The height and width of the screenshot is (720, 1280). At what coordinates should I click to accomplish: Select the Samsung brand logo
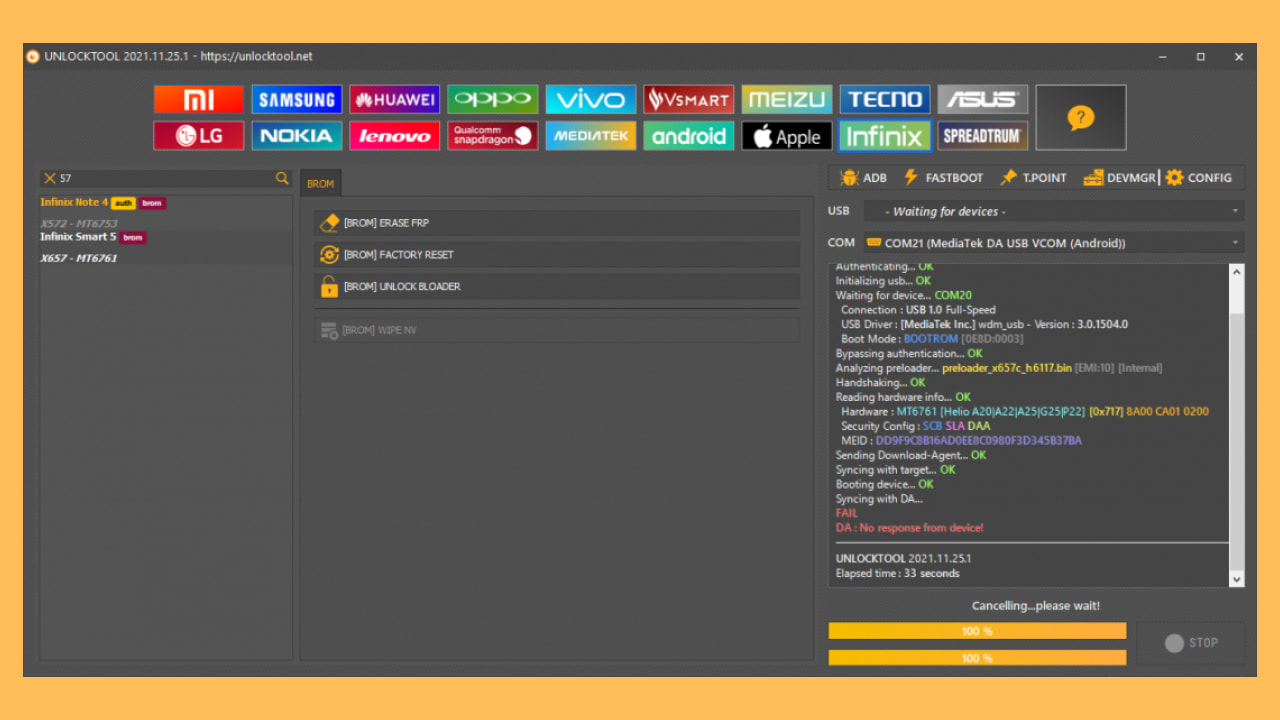tap(296, 99)
